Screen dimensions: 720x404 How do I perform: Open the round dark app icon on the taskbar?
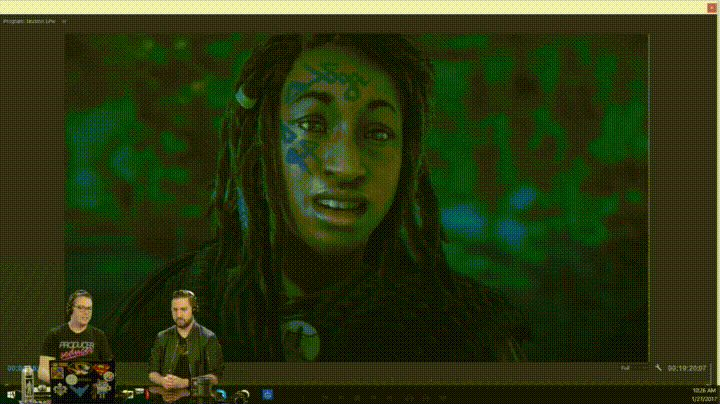coord(242,395)
